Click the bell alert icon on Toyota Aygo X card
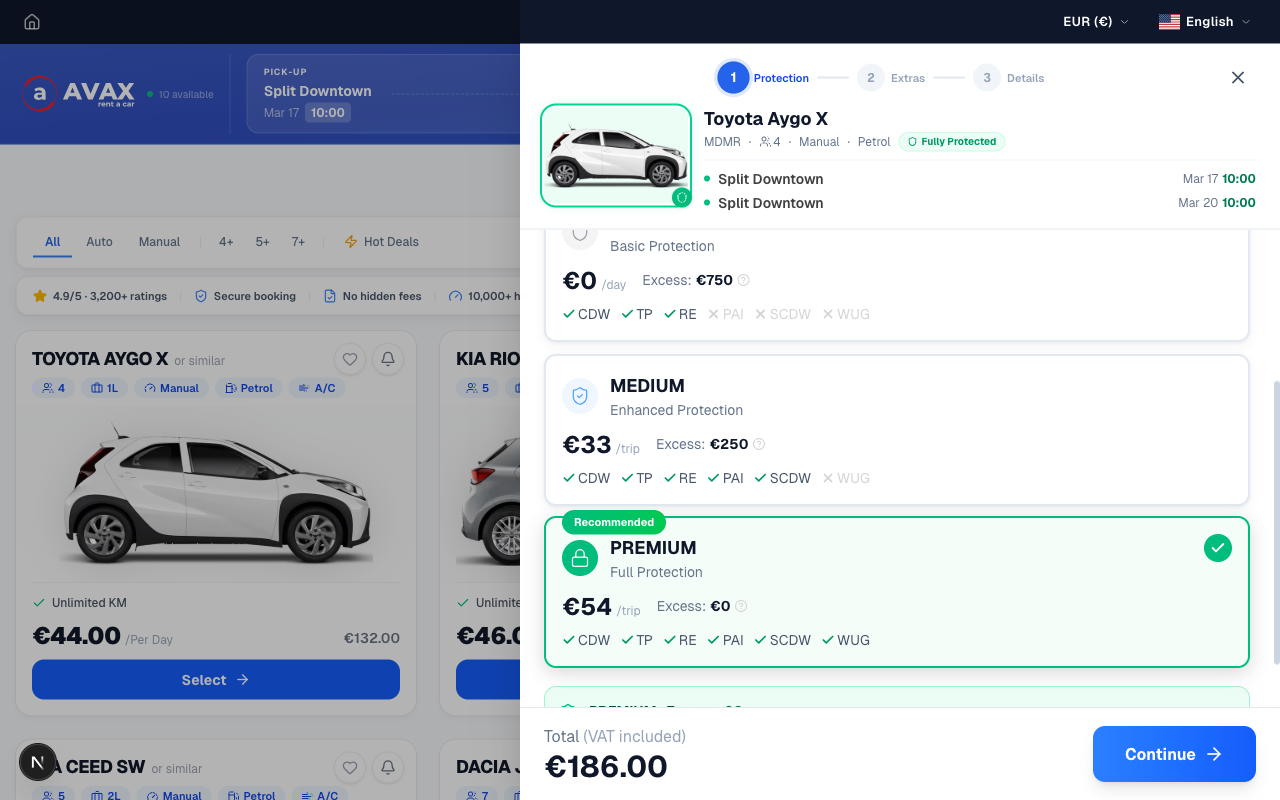Screen dimensions: 1280x800 (x=388, y=359)
